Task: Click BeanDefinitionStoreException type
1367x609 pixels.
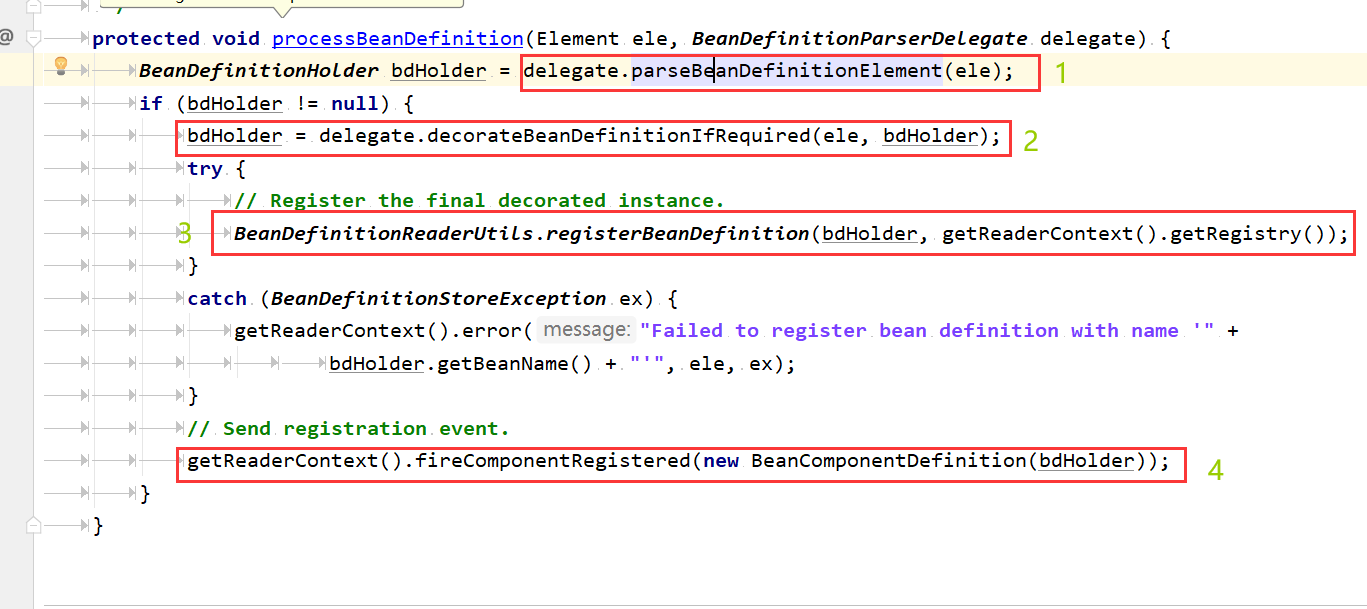Action: point(439,299)
